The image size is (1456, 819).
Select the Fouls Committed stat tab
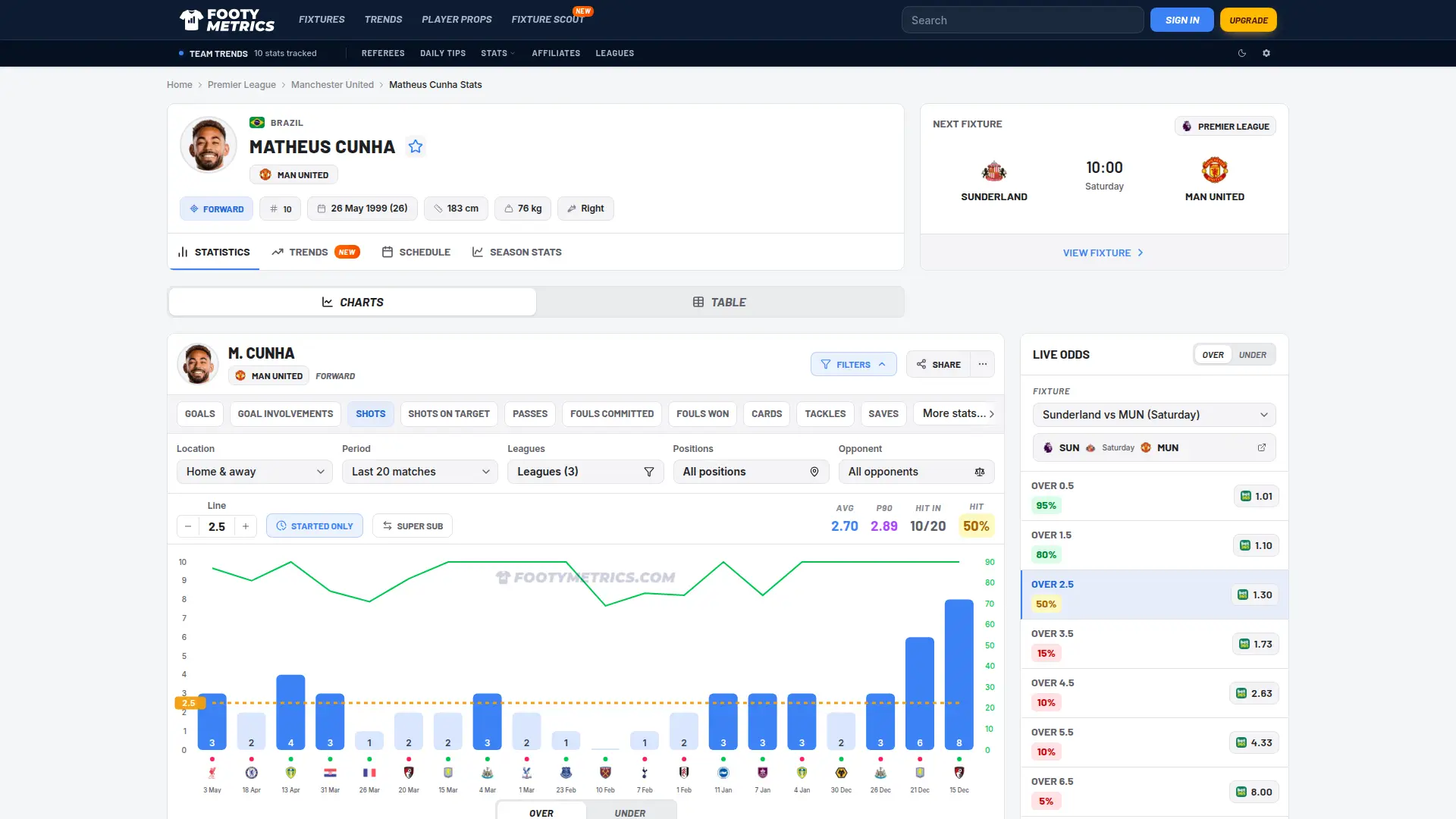612,413
